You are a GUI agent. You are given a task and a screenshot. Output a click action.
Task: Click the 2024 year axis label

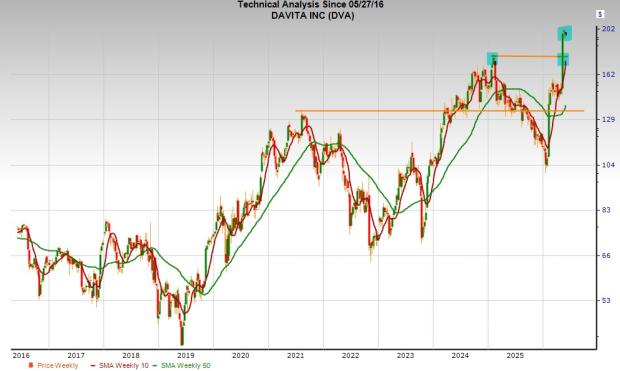pyautogui.click(x=460, y=355)
